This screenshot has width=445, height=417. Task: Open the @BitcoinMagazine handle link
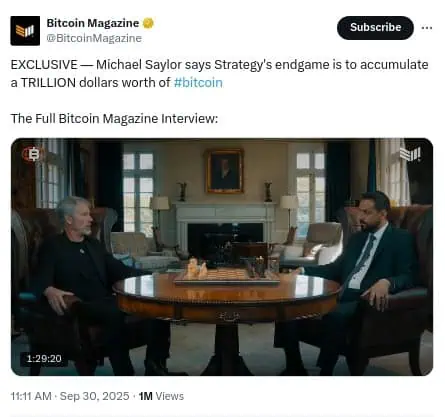click(x=94, y=38)
